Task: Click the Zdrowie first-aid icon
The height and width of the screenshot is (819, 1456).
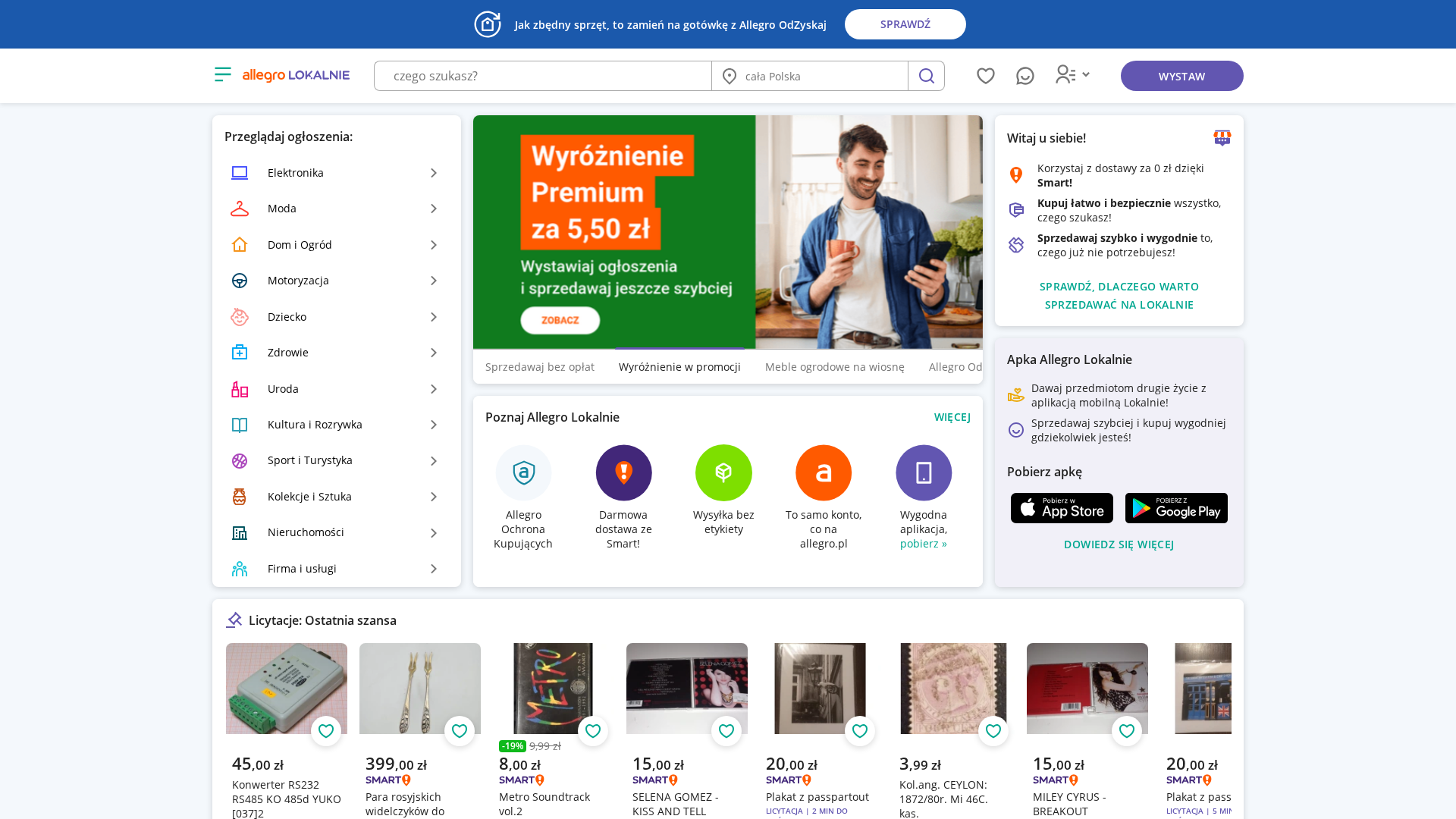Action: pyautogui.click(x=240, y=353)
